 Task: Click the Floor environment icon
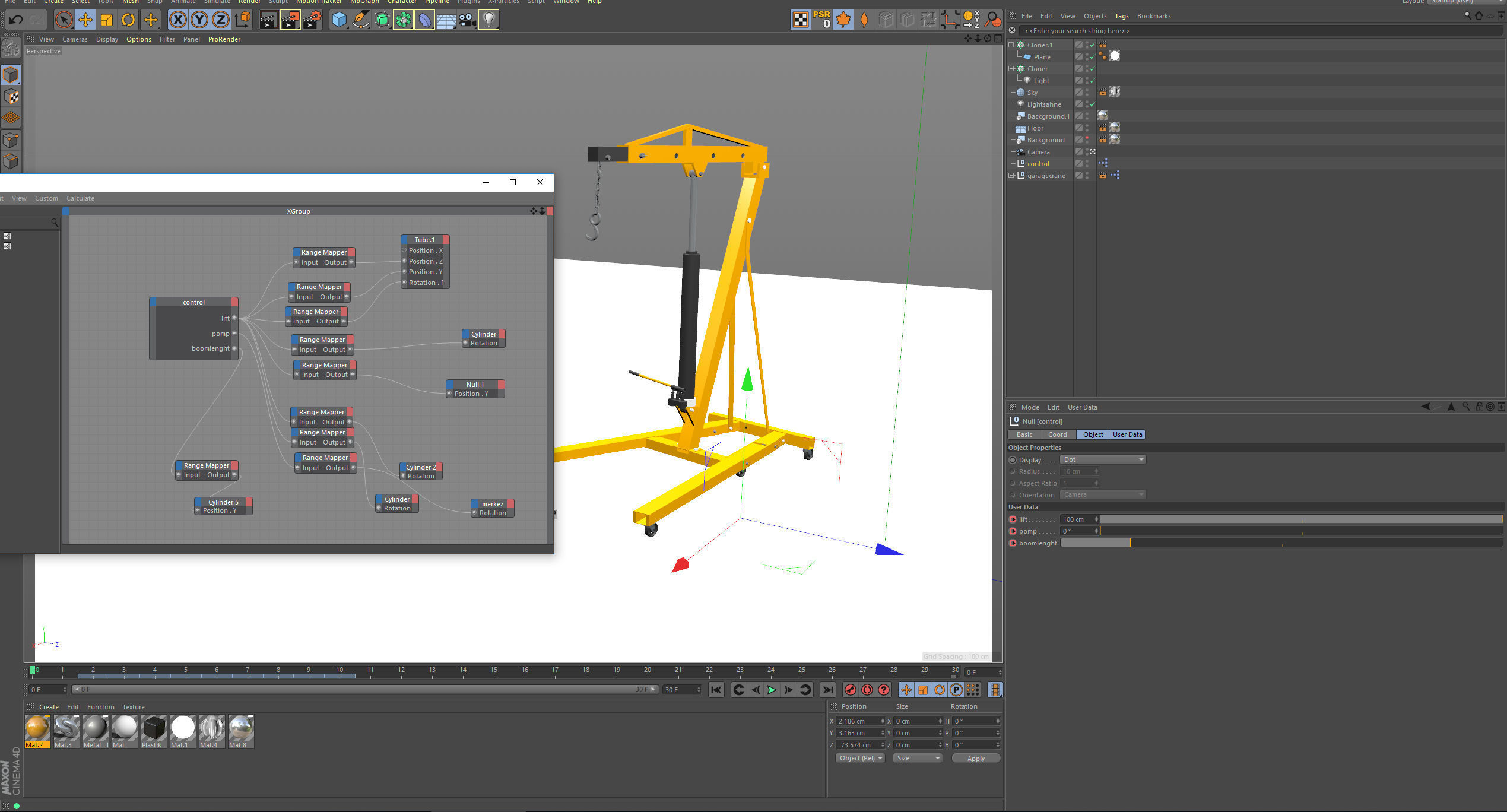446,20
